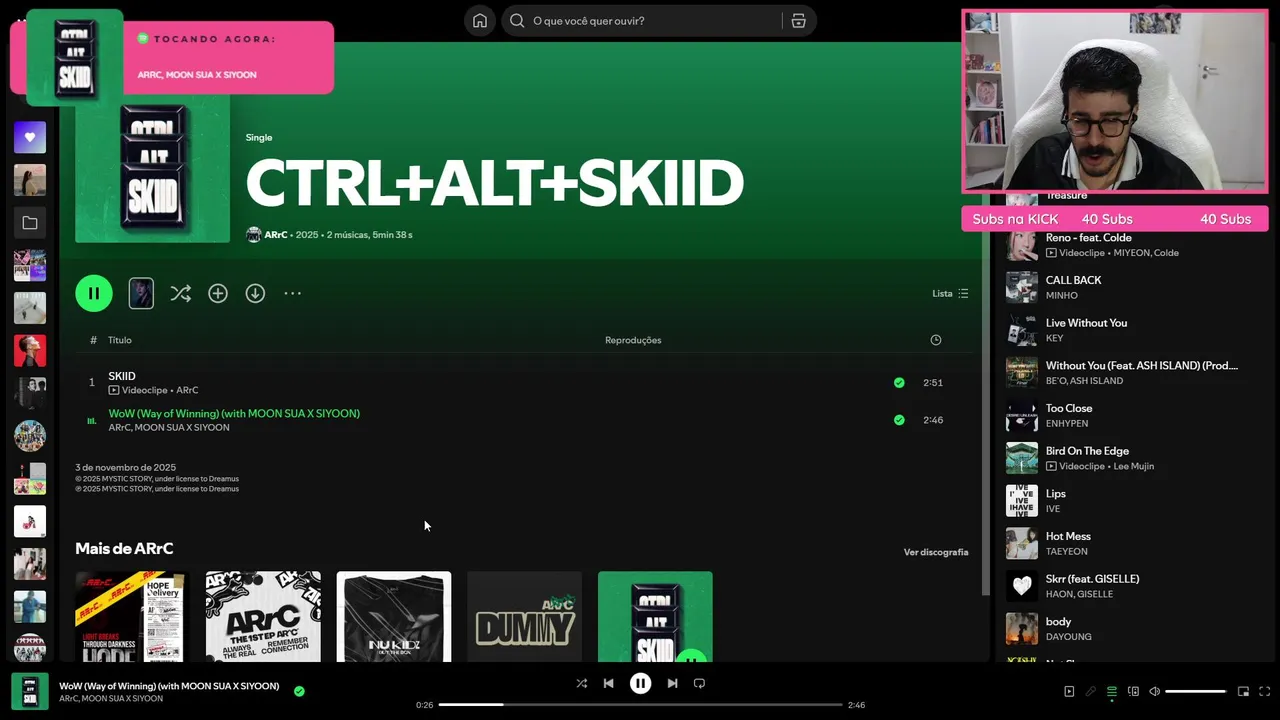Viewport: 1280px width, 720px height.
Task: Open CTRL ALT SKIID card in Mais de ARrC
Action: [x=655, y=617]
